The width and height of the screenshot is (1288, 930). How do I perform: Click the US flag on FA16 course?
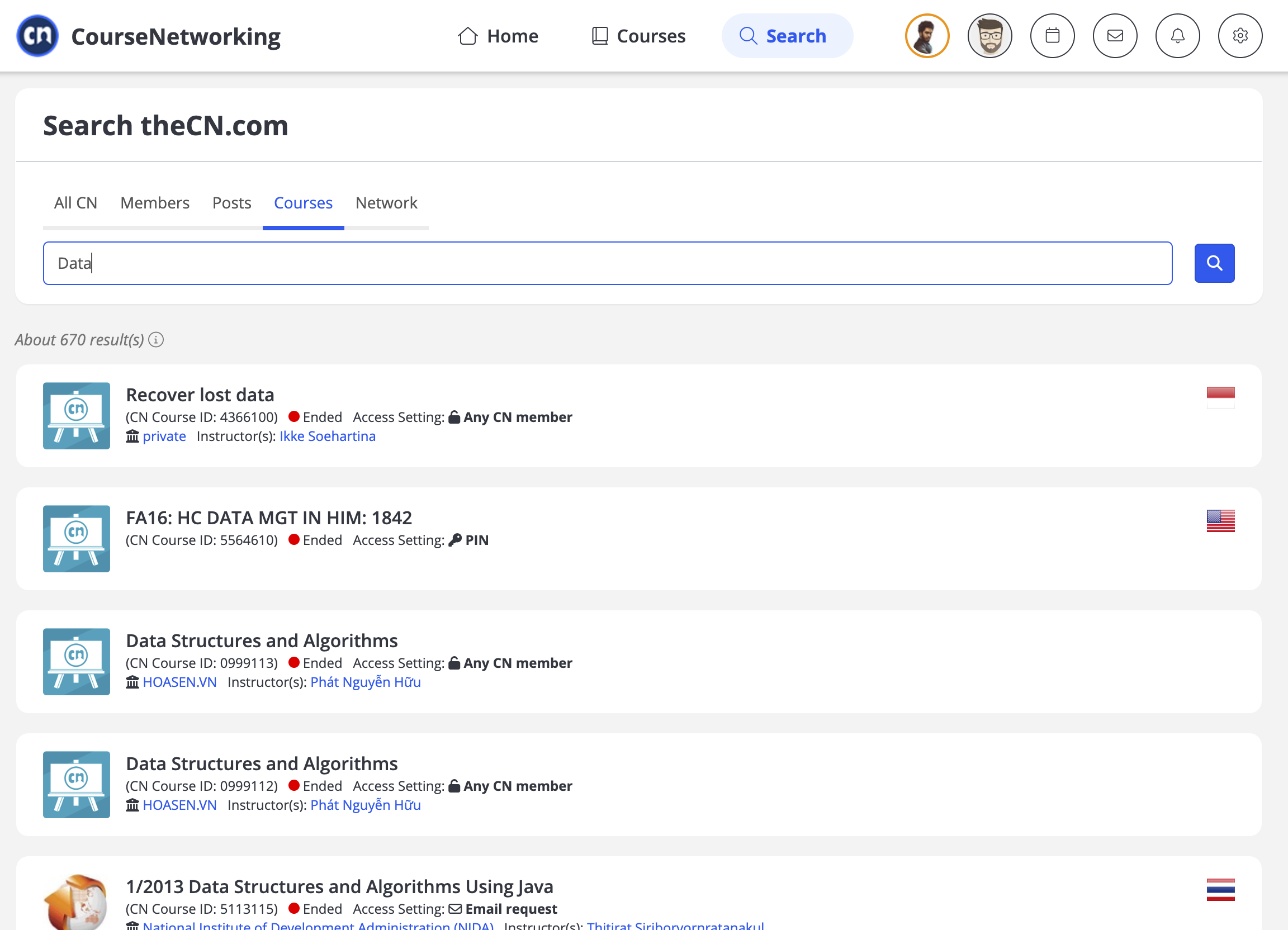[1220, 521]
